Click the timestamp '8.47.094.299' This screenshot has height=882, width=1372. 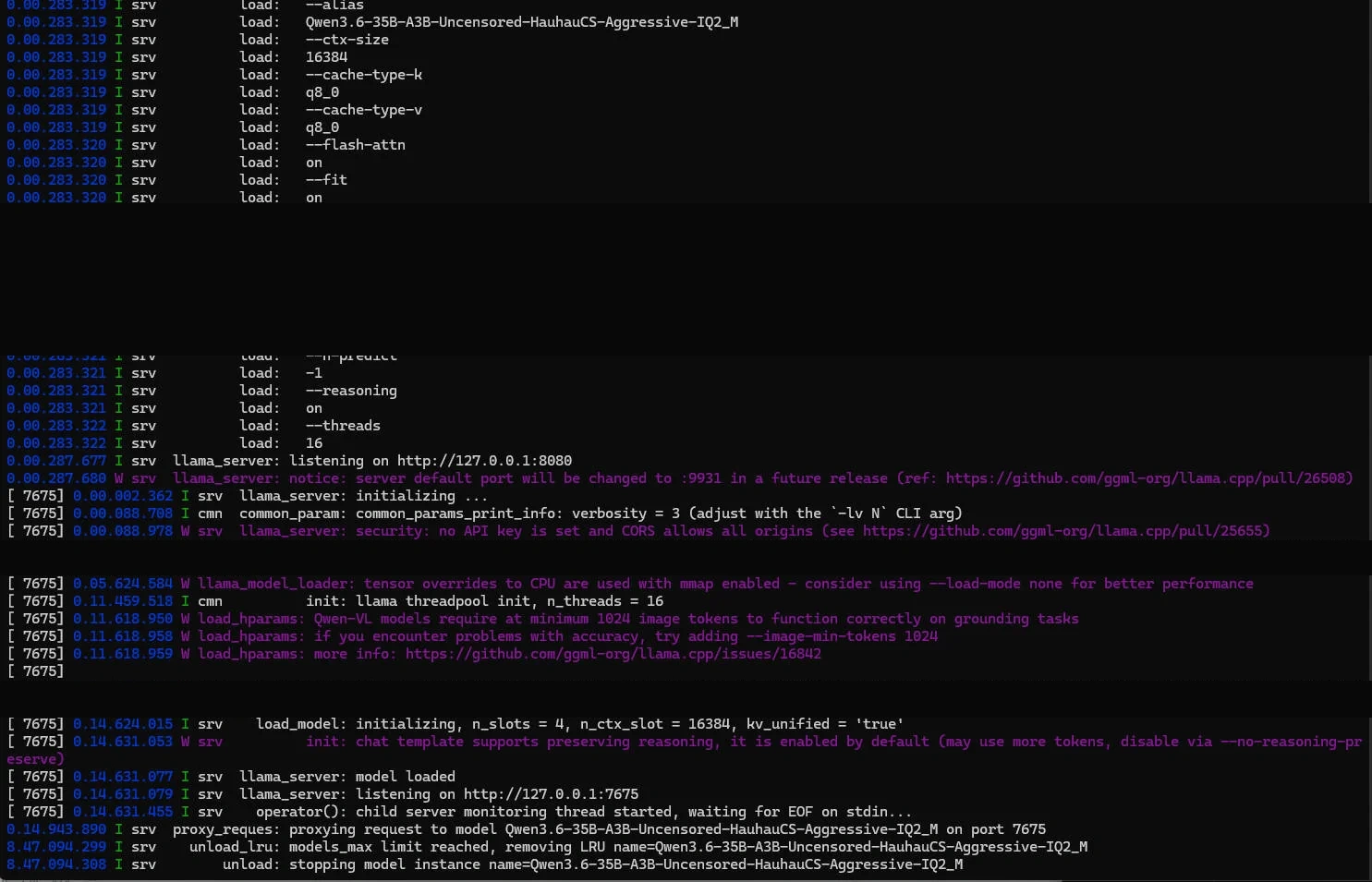point(56,847)
